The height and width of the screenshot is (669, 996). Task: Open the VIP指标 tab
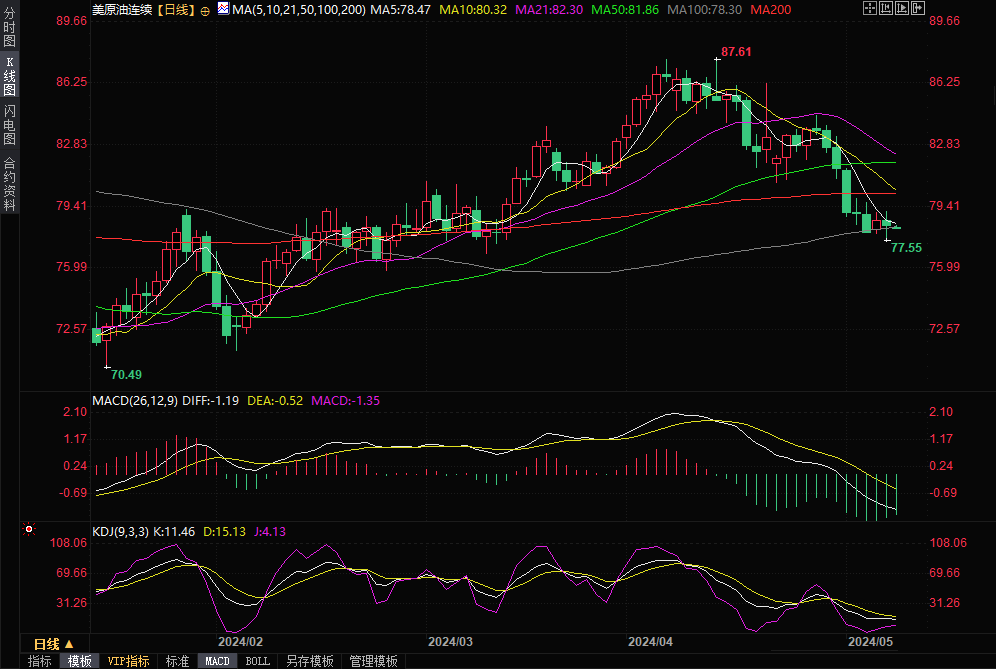(x=128, y=661)
